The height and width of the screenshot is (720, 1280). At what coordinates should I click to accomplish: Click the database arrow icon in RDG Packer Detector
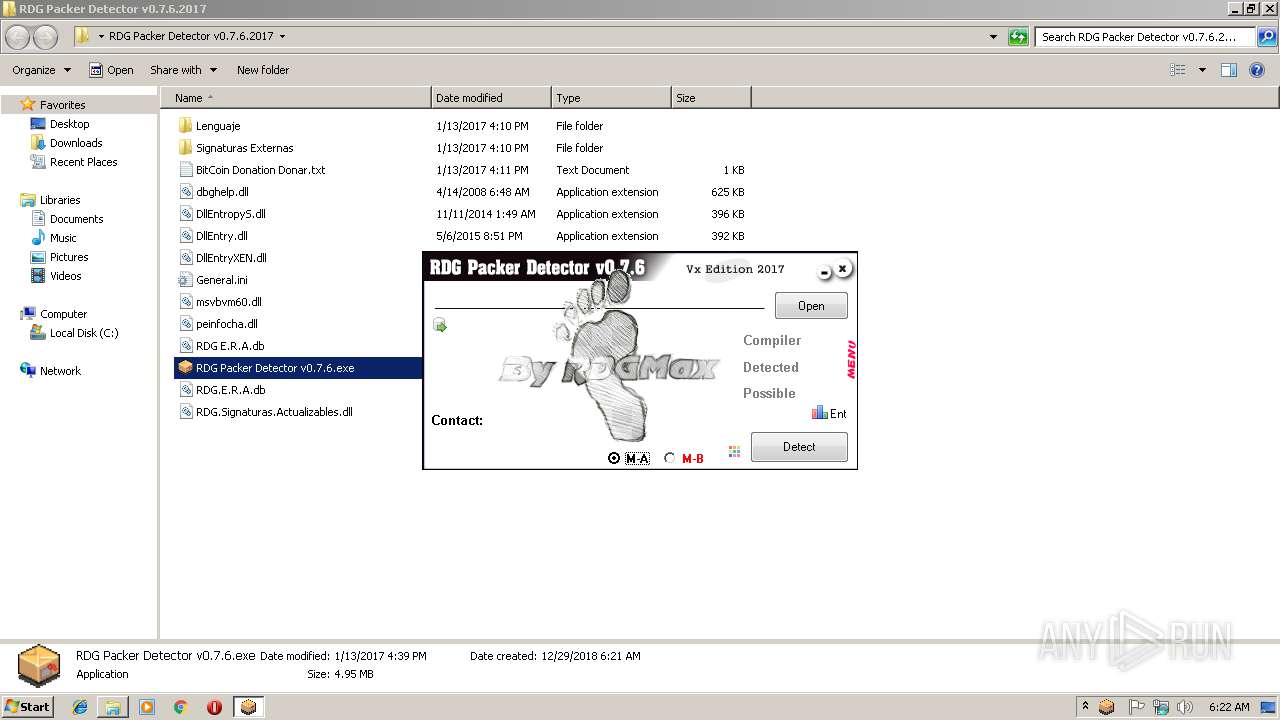point(440,325)
